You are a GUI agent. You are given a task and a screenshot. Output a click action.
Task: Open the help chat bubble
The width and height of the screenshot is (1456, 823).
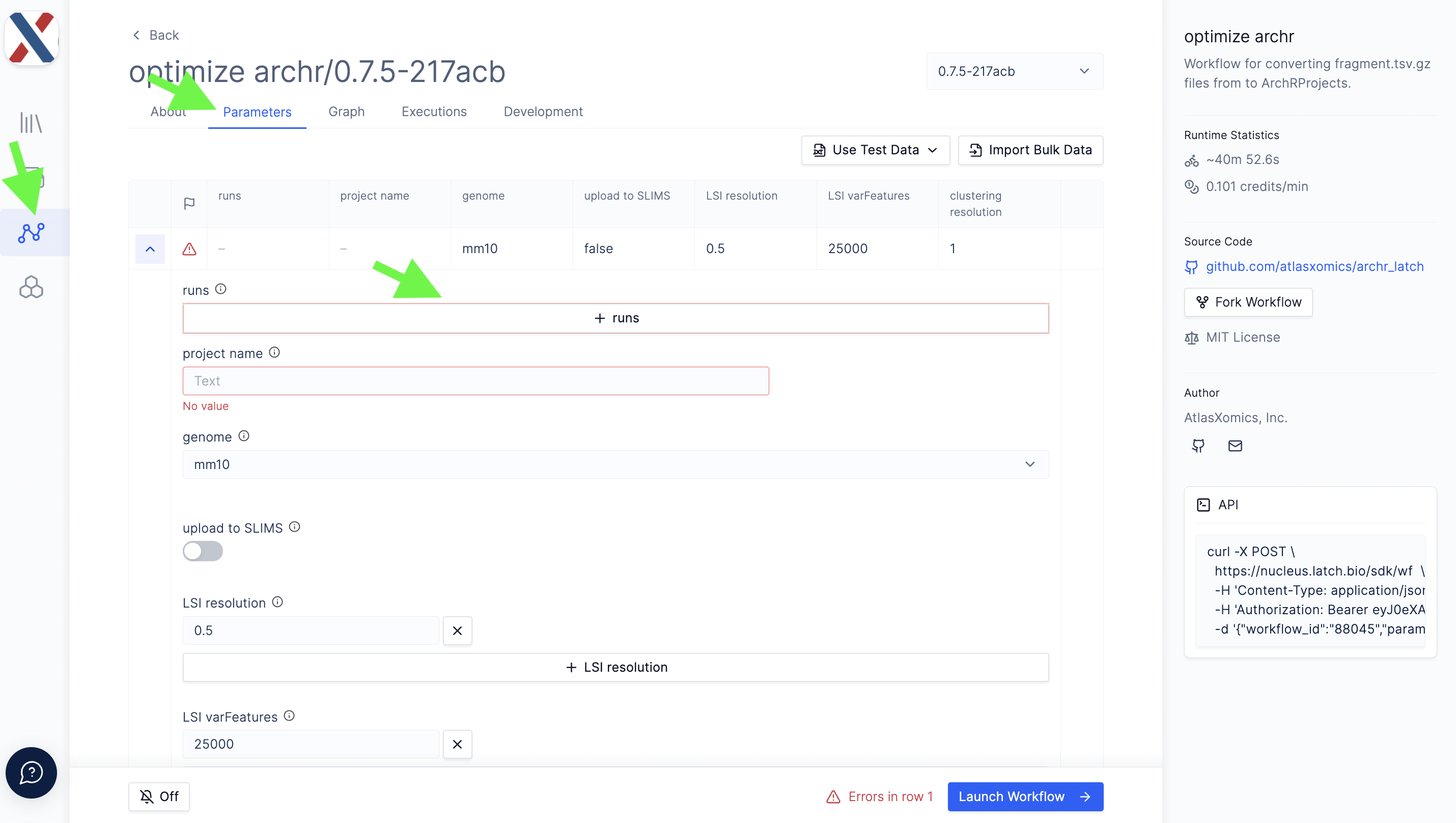coord(31,772)
